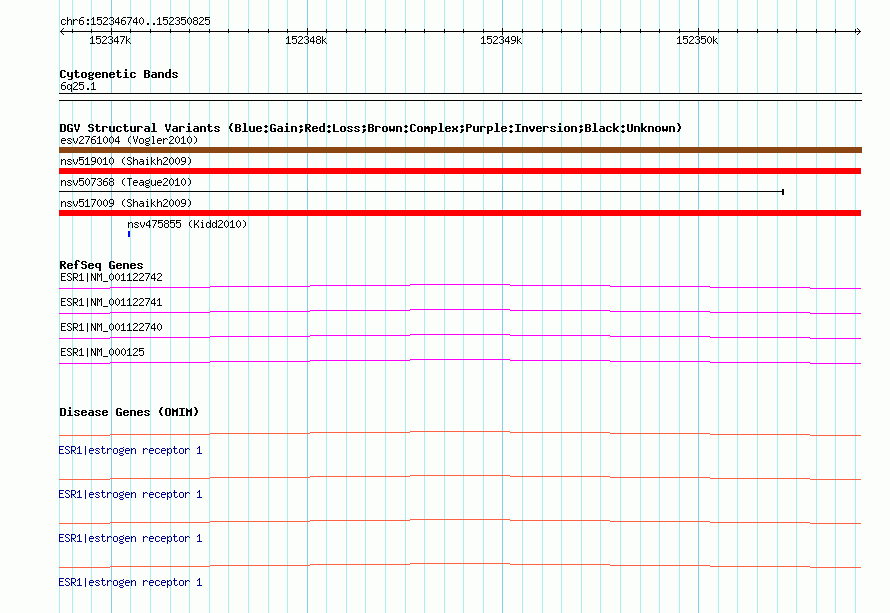
Task: Select the RefSeq Genes track title
Action: [x=101, y=265]
